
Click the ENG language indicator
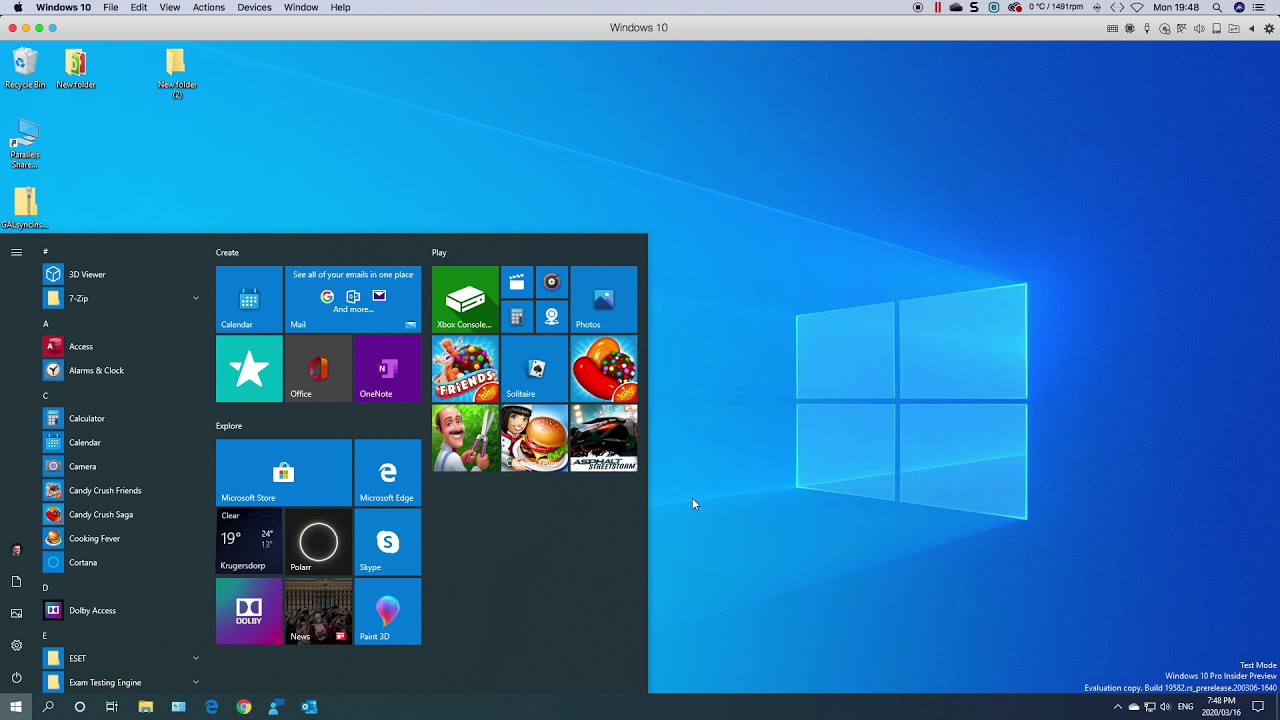tap(1185, 707)
